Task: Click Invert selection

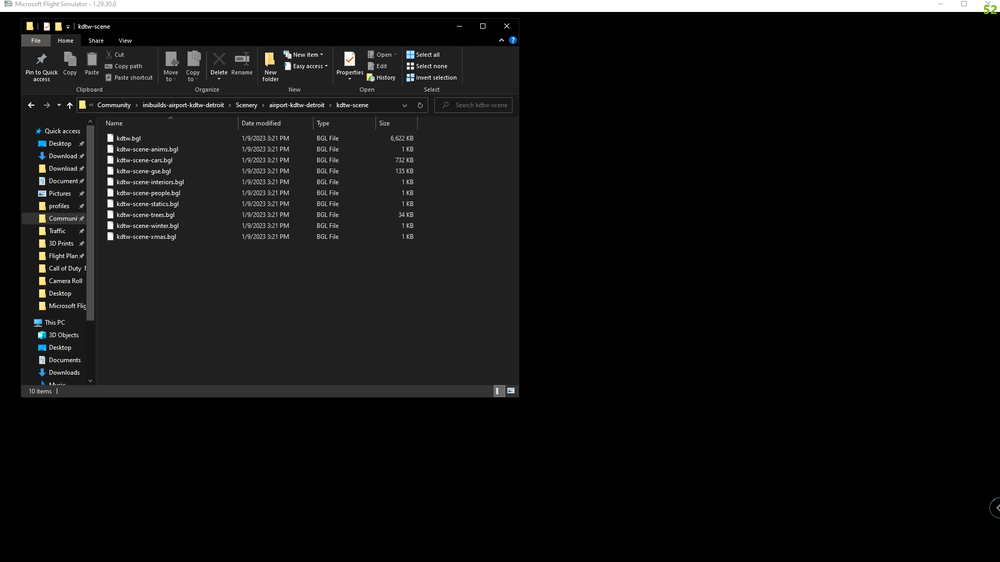Action: click(x=432, y=78)
